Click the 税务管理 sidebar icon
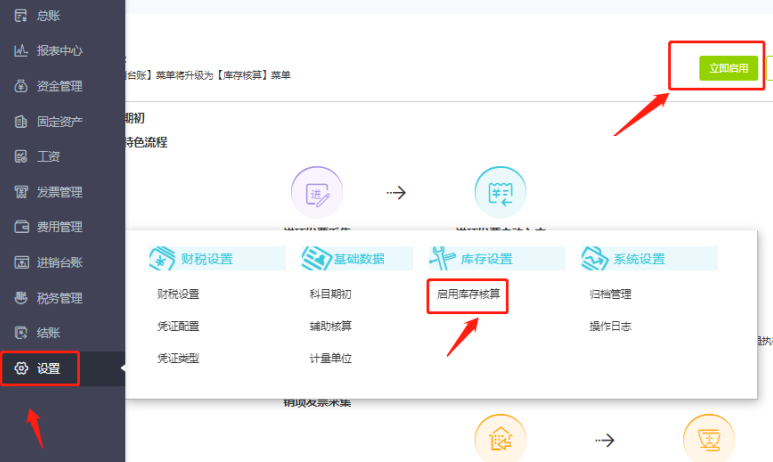Image resolution: width=773 pixels, height=462 pixels. (21, 298)
